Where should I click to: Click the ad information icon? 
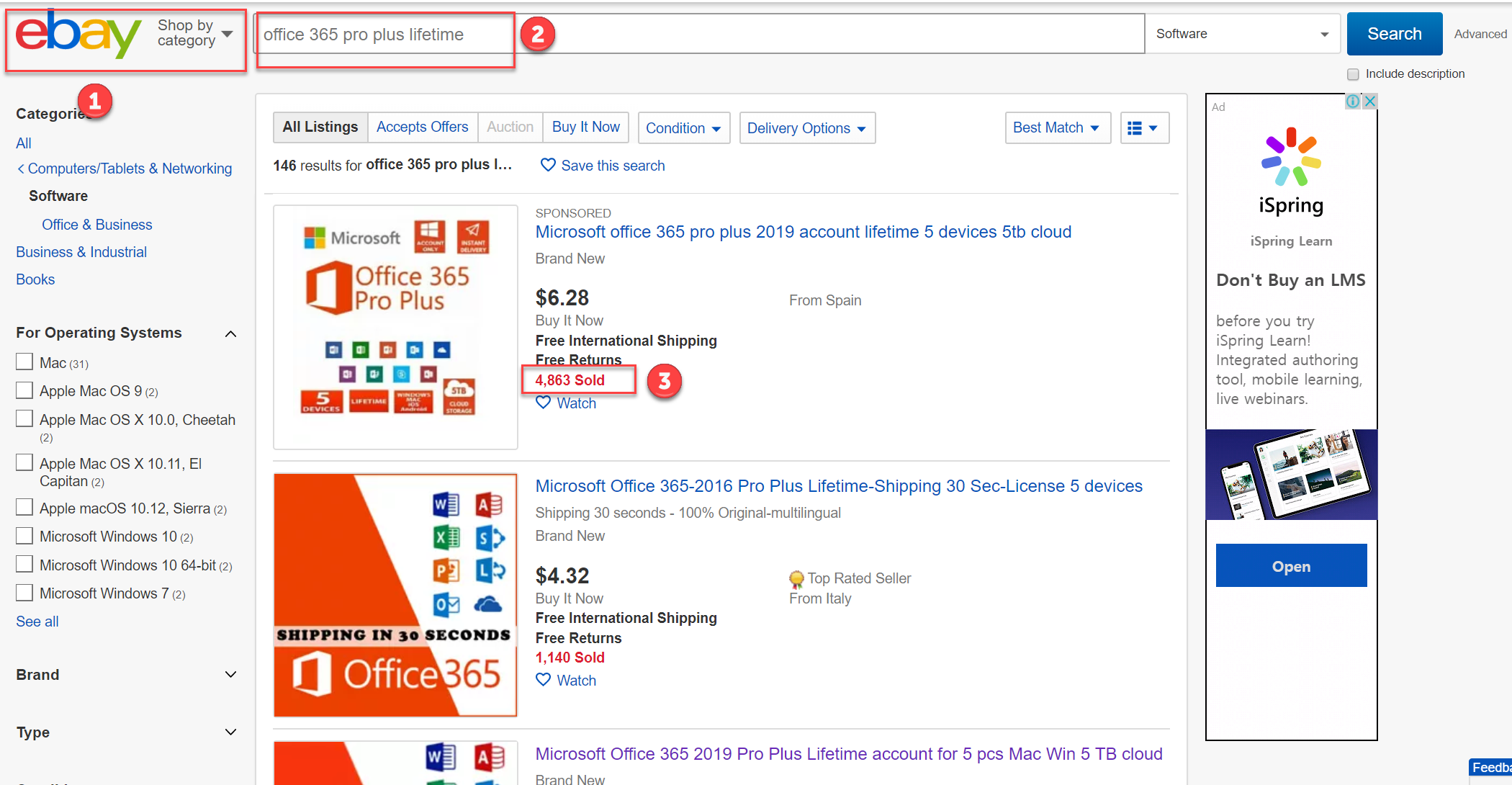(1353, 101)
